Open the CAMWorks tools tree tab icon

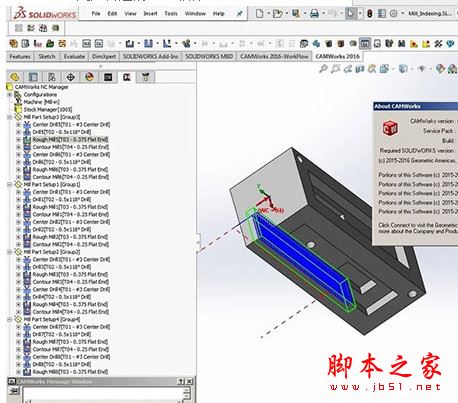point(145,77)
